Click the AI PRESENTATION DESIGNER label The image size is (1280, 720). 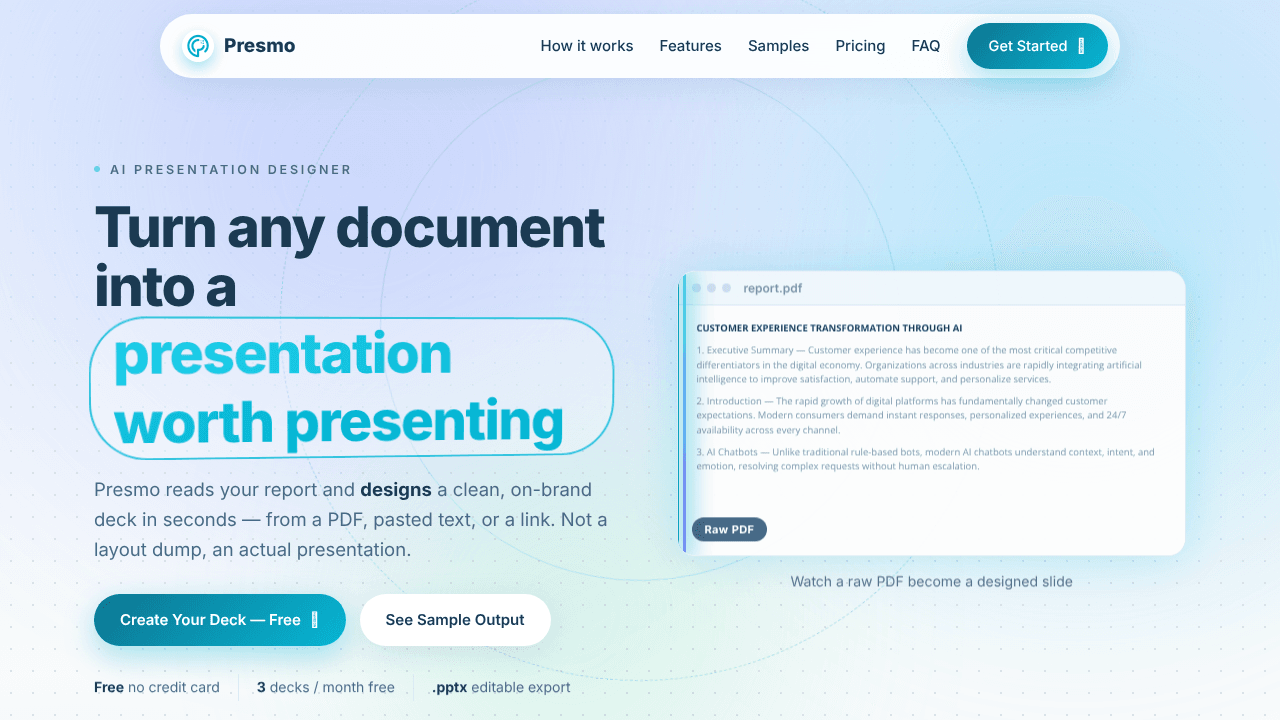click(231, 170)
